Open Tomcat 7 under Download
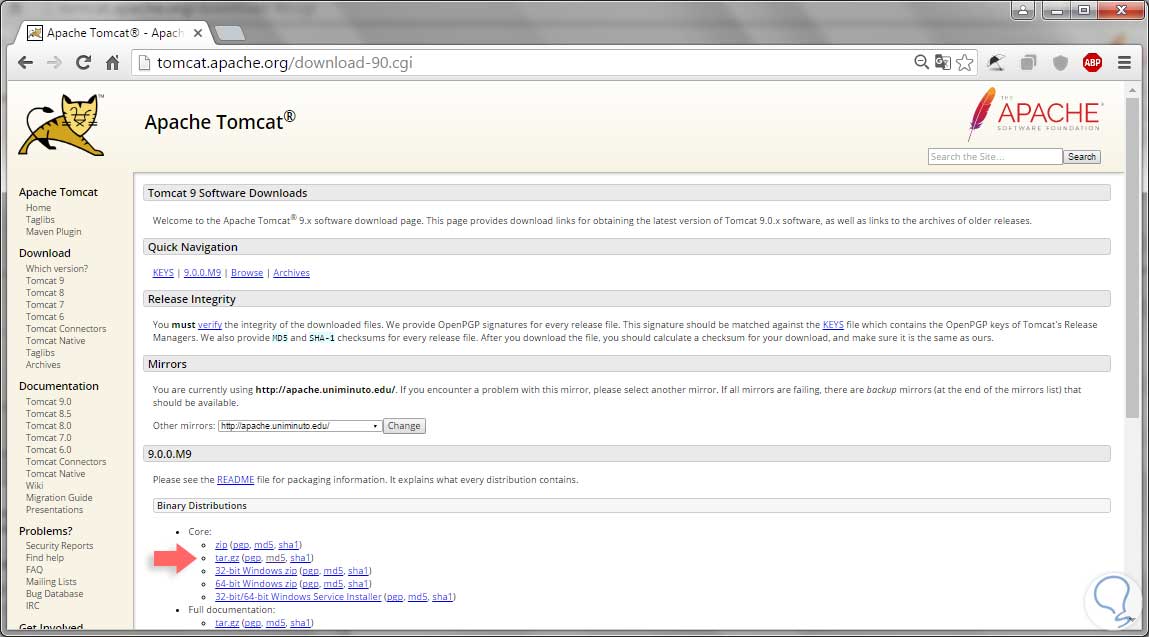1149x637 pixels. click(x=45, y=305)
